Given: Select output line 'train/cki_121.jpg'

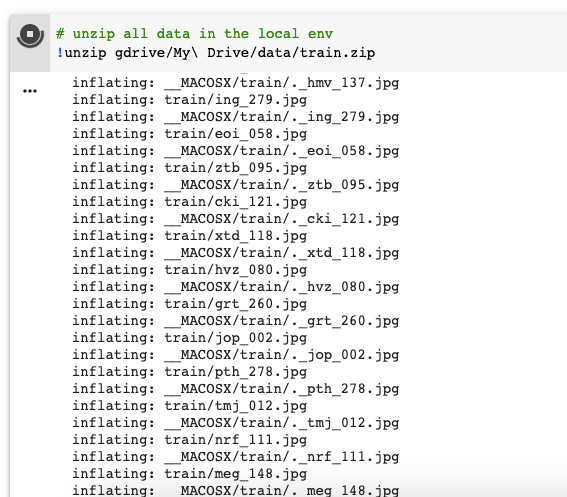Looking at the screenshot, I should 190,202.
